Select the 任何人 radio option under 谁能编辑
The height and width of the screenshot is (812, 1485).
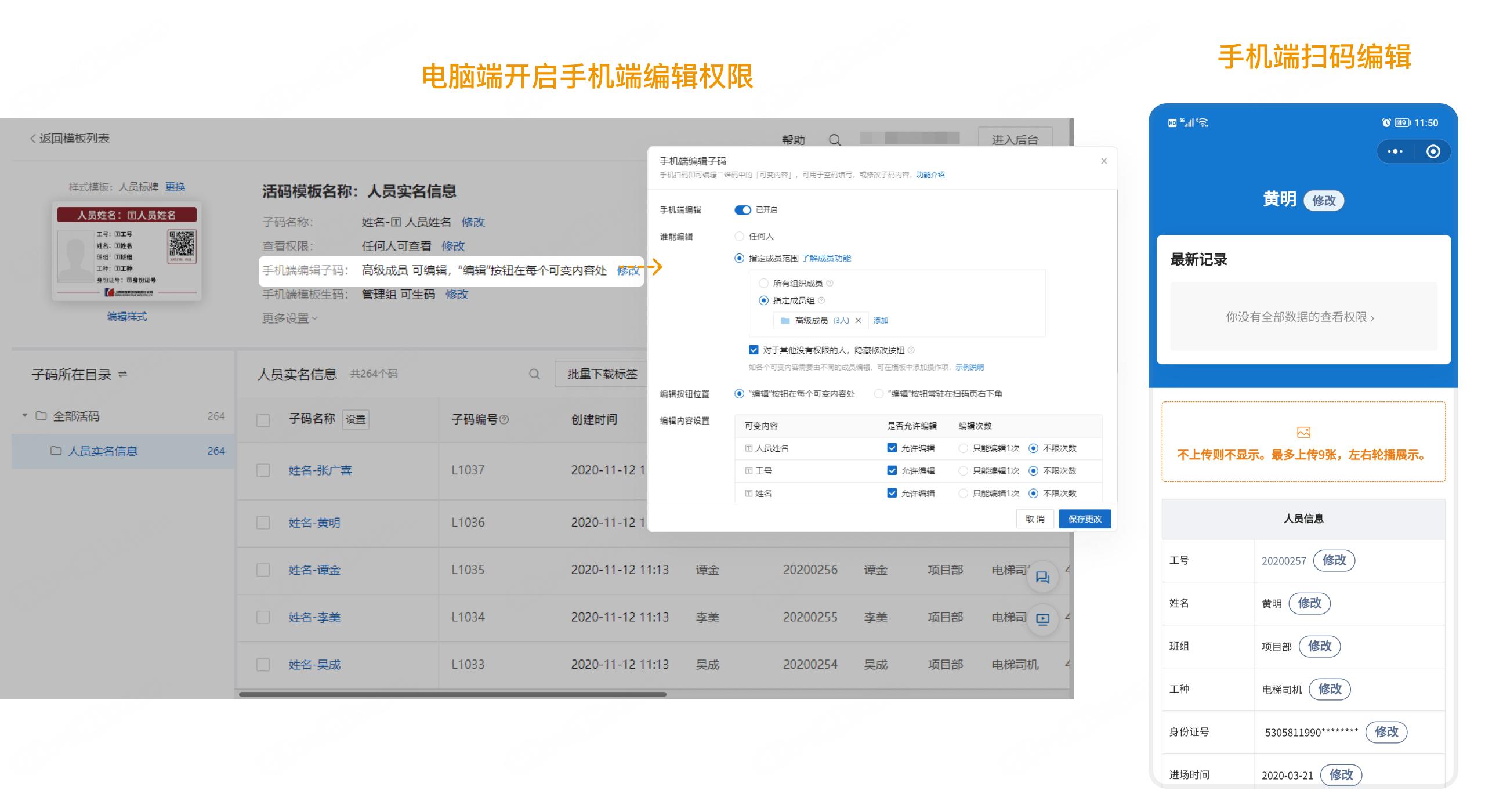pyautogui.click(x=740, y=237)
